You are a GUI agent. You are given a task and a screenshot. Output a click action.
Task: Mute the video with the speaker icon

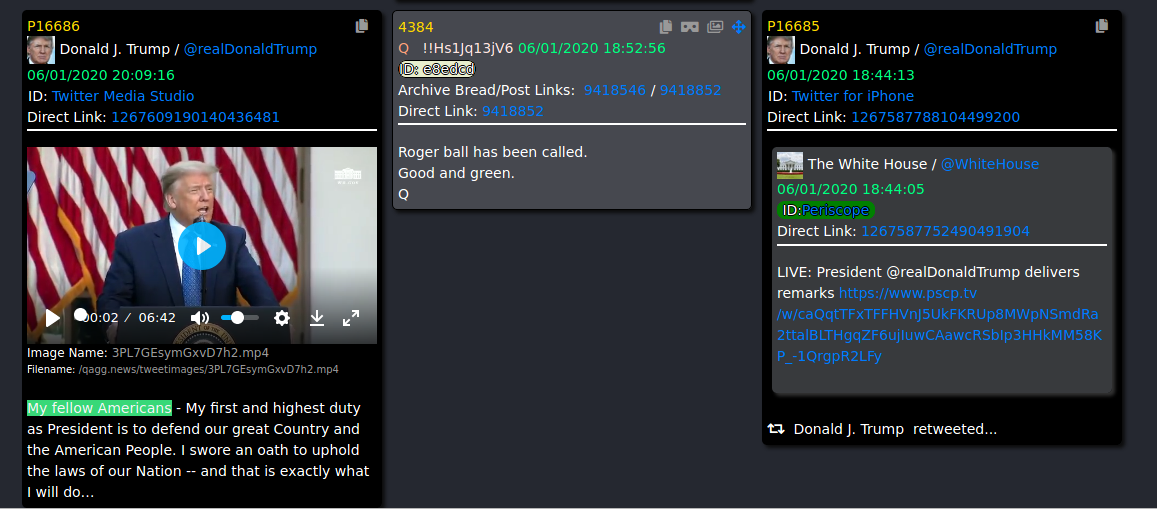click(200, 318)
